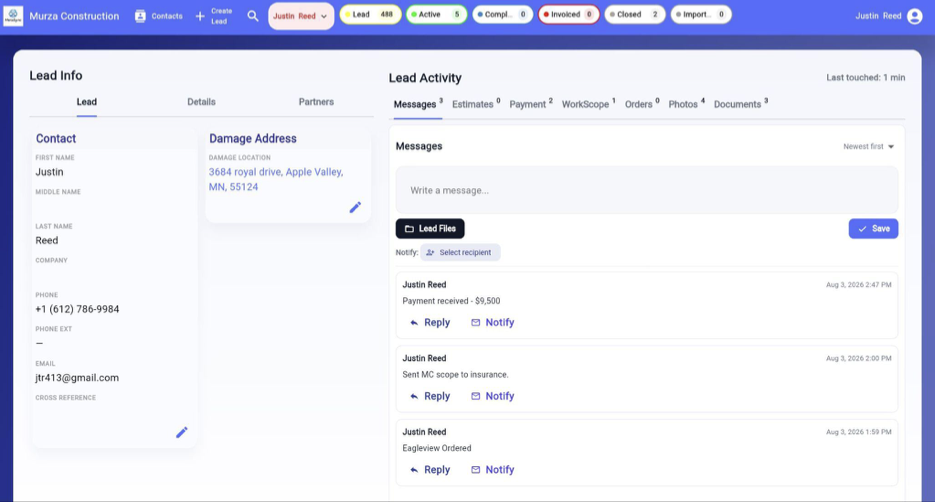Notify on the Payment received message
Viewport: 936px width, 502px height.
click(x=492, y=322)
